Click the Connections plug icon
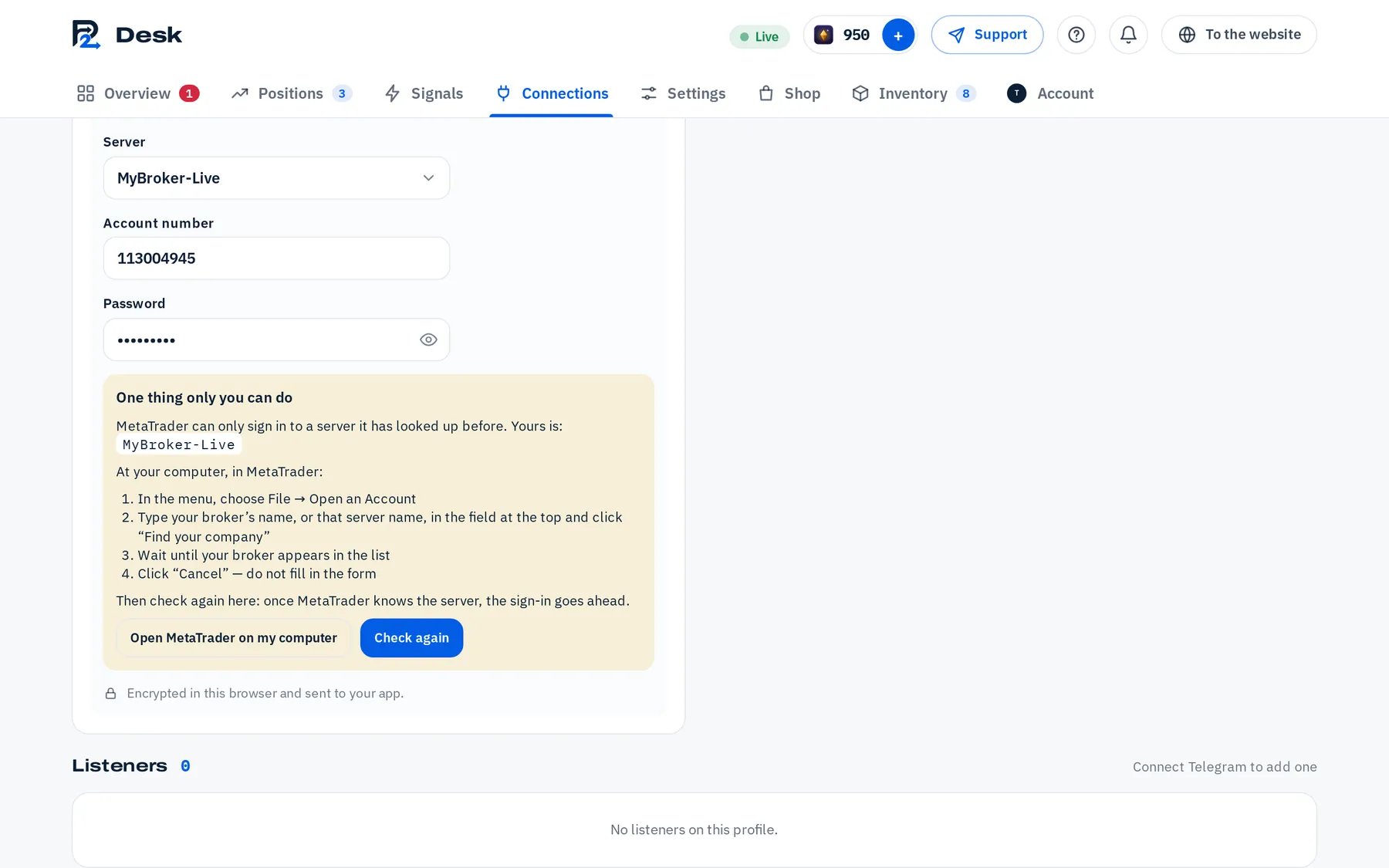Viewport: 1389px width, 868px height. tap(503, 93)
